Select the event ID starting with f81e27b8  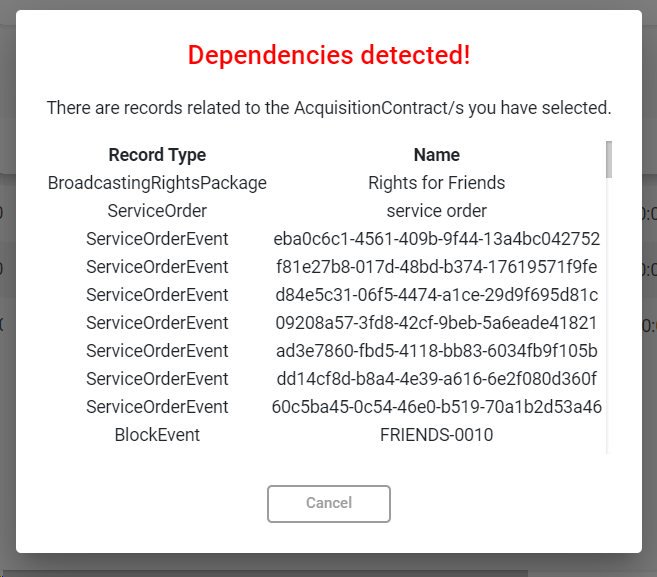tap(437, 267)
